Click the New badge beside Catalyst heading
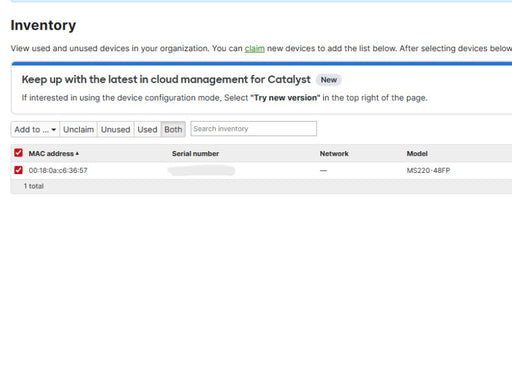The width and height of the screenshot is (512, 377). [329, 80]
